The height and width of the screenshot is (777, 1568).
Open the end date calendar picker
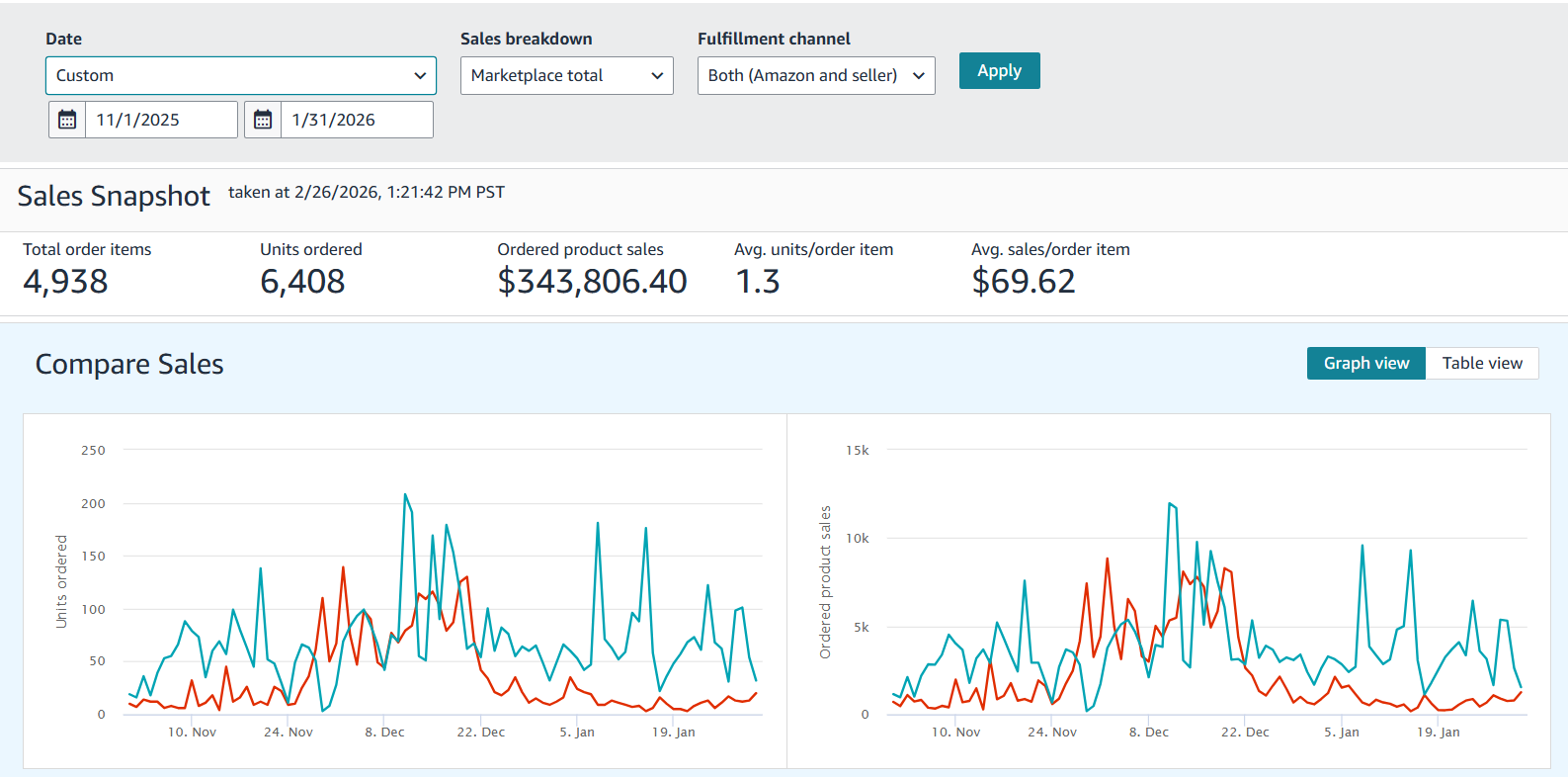click(x=263, y=120)
